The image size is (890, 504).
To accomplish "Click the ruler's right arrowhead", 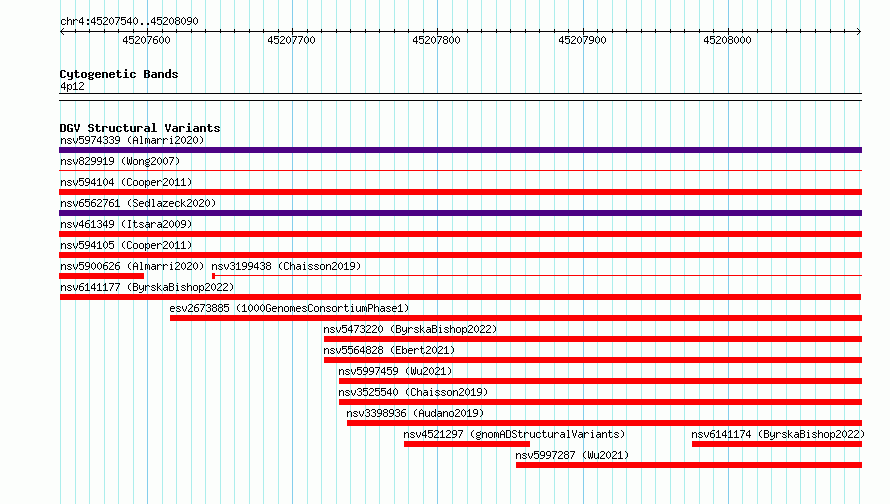I will (x=859, y=32).
